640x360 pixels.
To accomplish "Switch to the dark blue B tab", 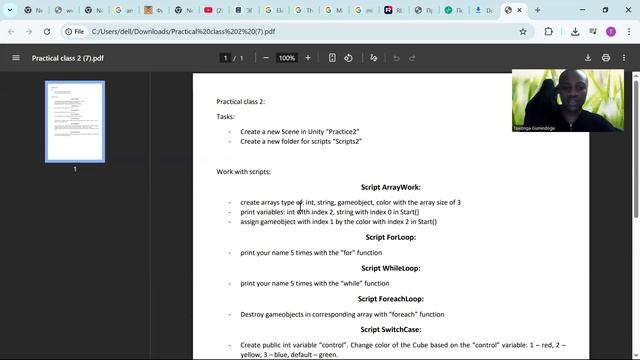I will click(x=244, y=10).
